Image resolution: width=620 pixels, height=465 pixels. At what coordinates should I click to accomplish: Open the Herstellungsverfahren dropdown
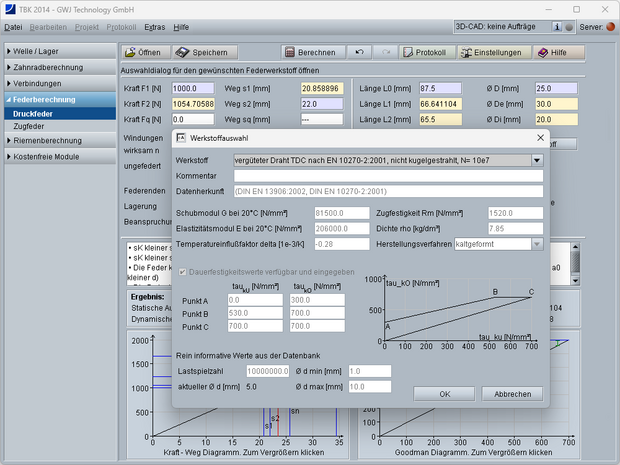pos(536,243)
